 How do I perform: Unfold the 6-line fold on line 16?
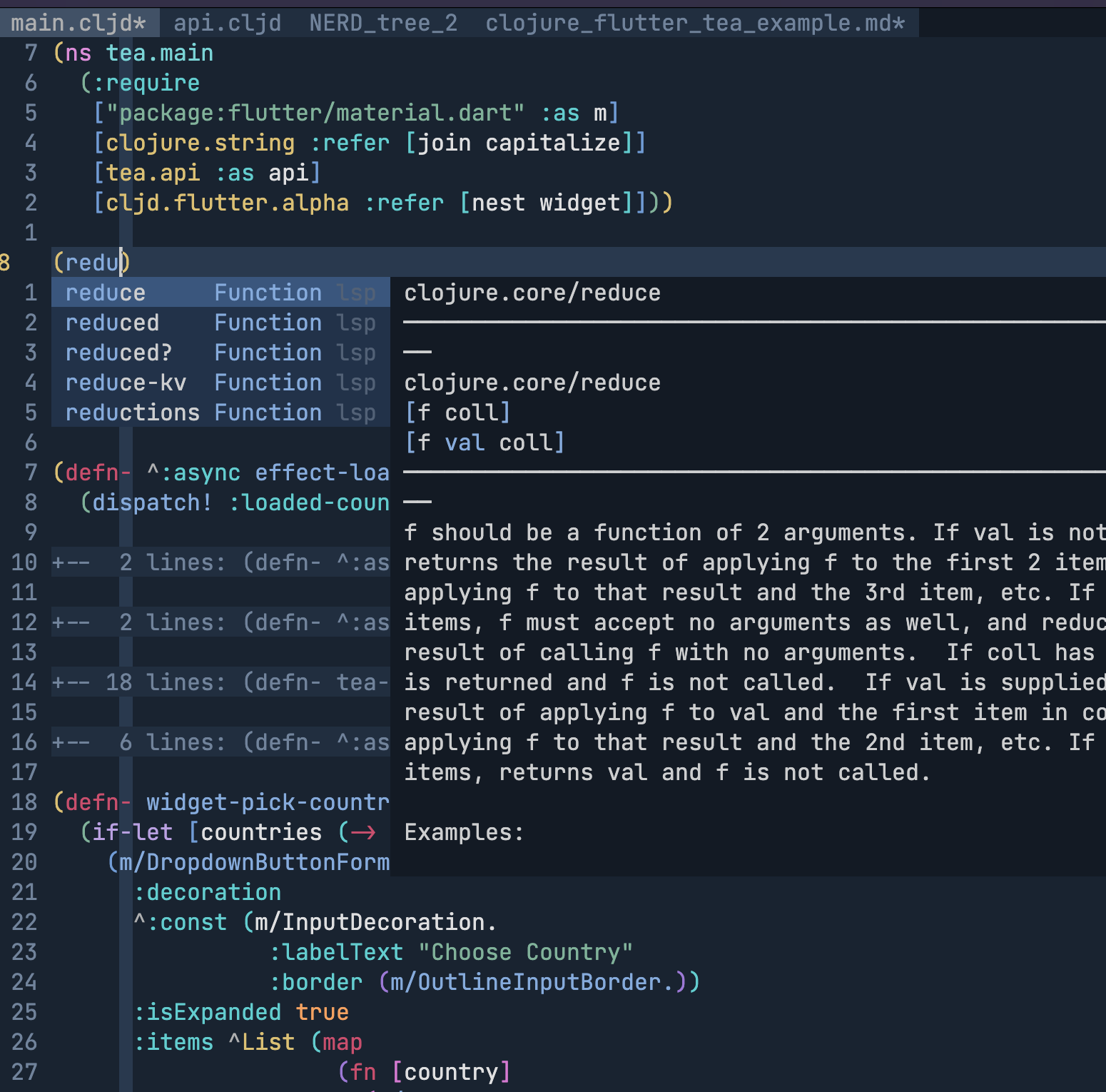point(220,742)
